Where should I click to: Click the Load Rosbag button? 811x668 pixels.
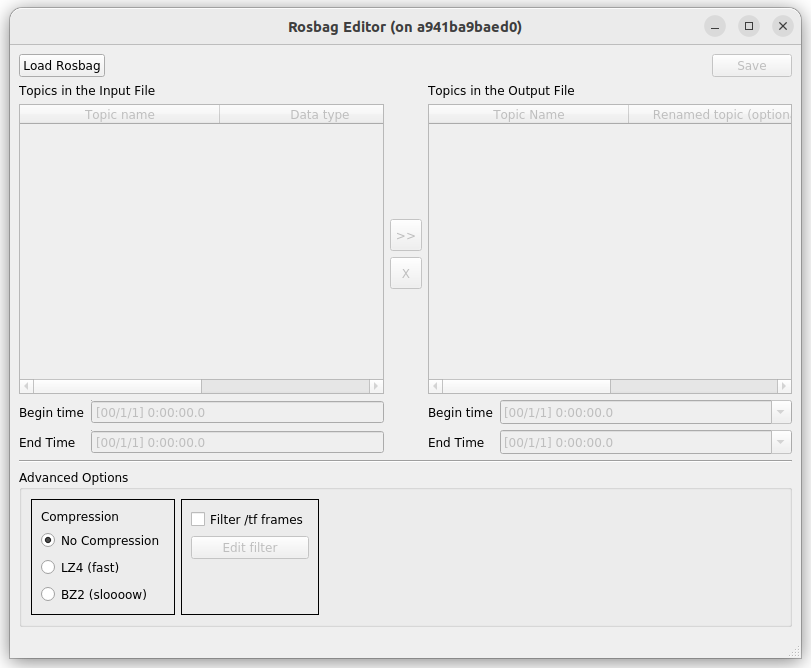[x=62, y=66]
